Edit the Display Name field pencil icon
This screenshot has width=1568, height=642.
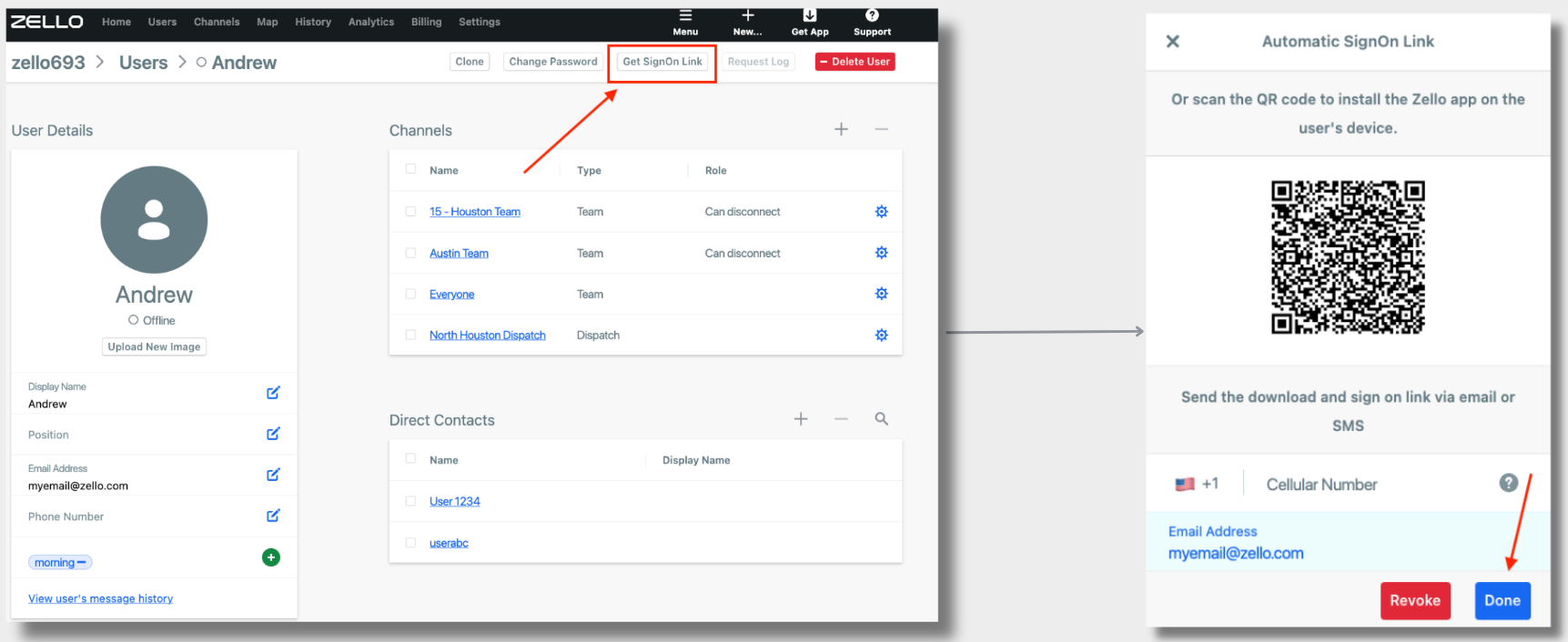click(x=273, y=393)
